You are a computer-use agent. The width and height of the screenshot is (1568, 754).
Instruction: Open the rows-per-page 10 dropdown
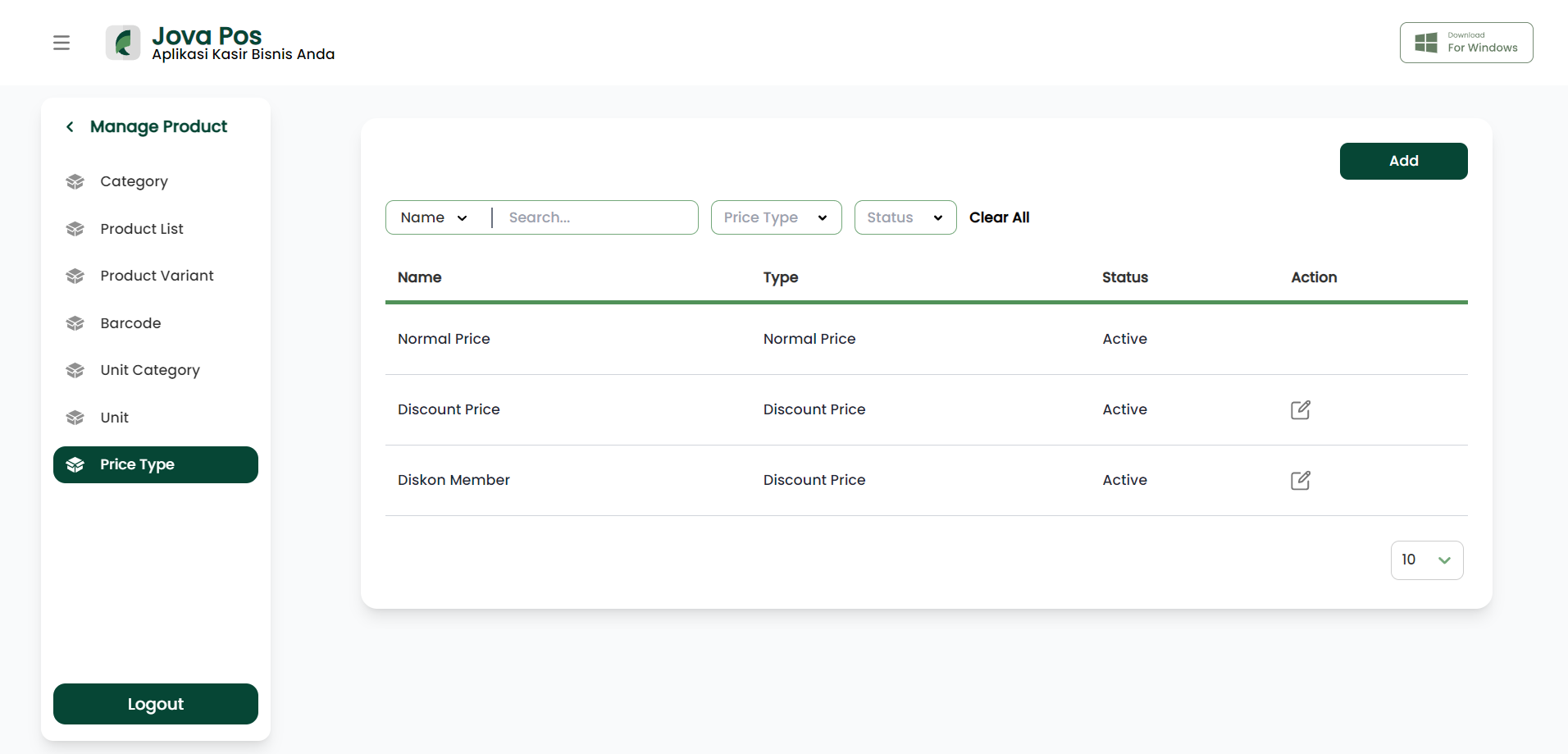[x=1427, y=560]
